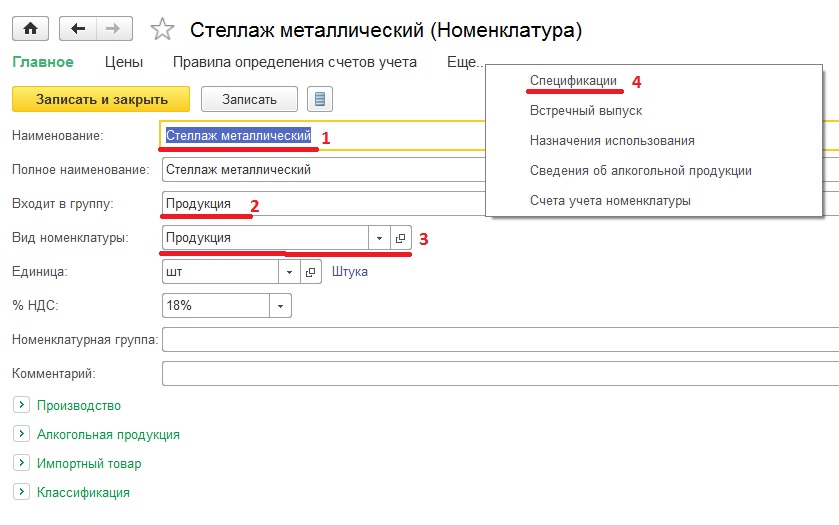839x525 pixels.
Task: Expand the Классификация section
Action: [20, 492]
